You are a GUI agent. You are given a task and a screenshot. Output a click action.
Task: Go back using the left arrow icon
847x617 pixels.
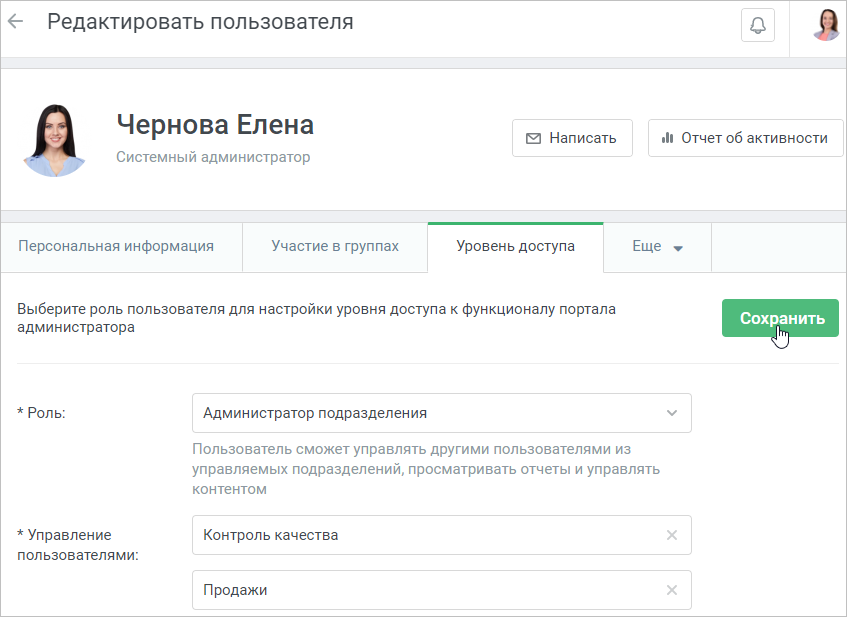[16, 22]
